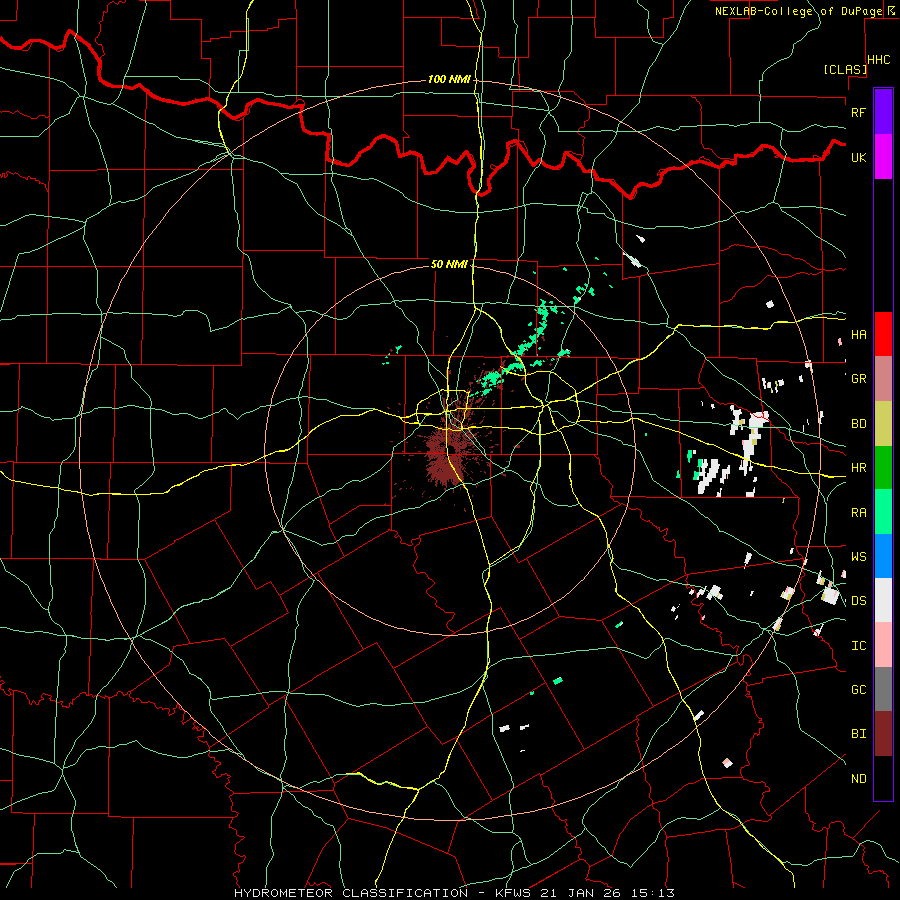Click the GC legend label
This screenshot has width=900, height=900.
(858, 689)
